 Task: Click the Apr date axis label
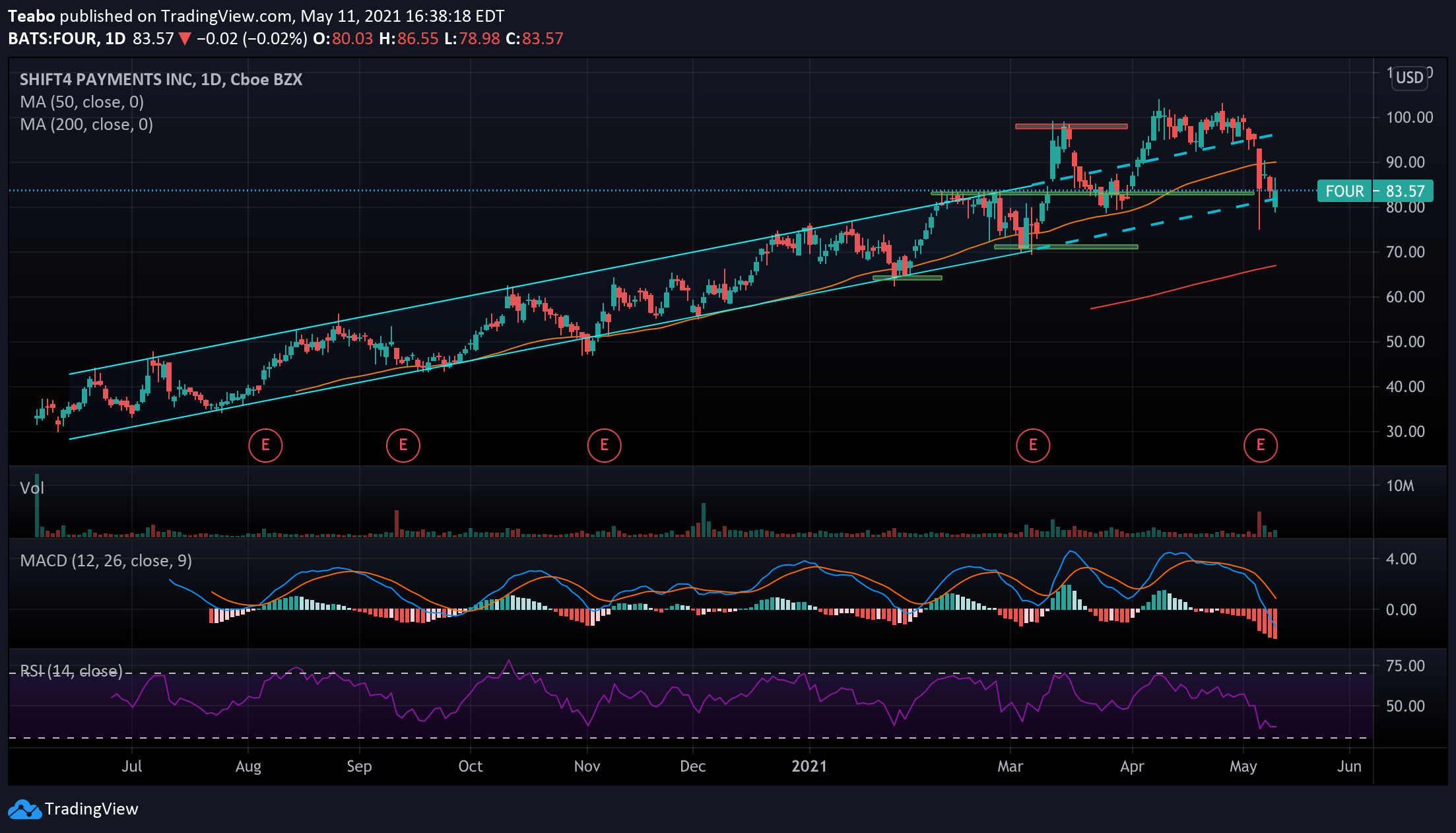point(1132,766)
